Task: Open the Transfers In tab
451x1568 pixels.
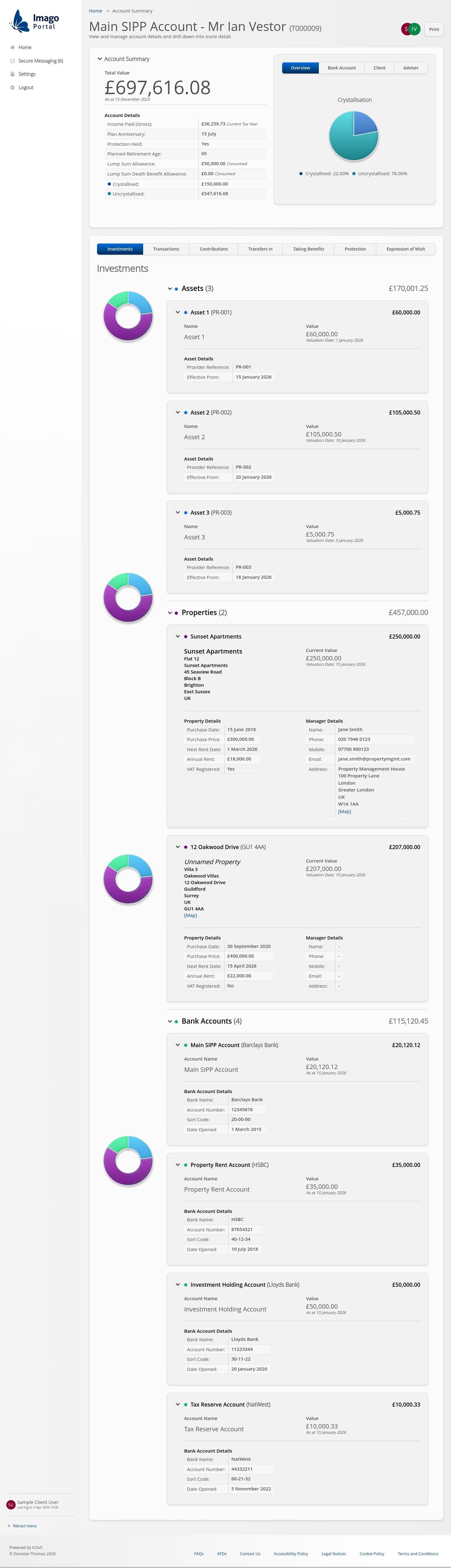Action: [260, 249]
